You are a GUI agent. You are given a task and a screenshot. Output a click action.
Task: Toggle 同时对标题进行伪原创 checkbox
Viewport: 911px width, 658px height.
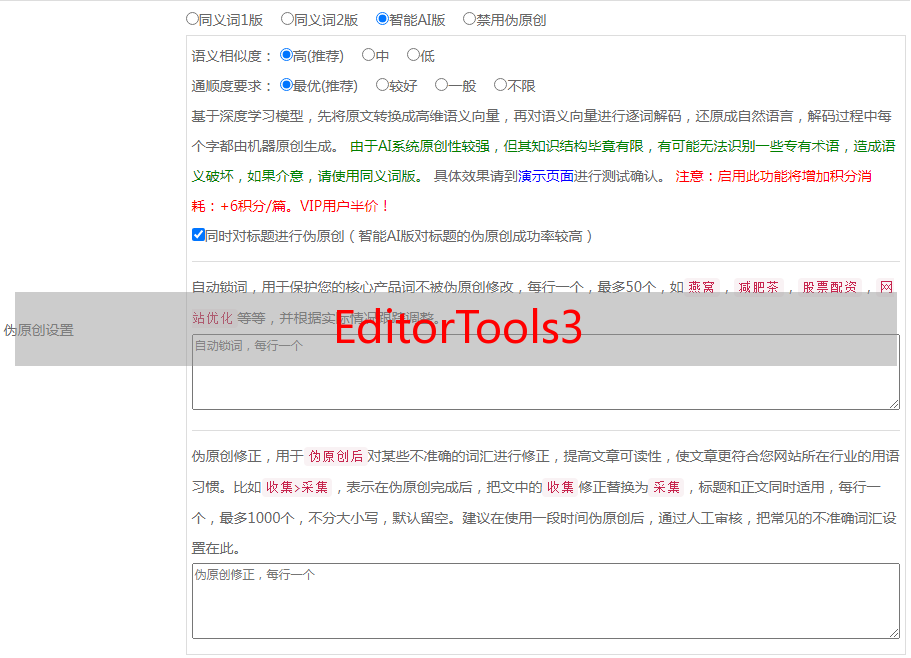198,235
